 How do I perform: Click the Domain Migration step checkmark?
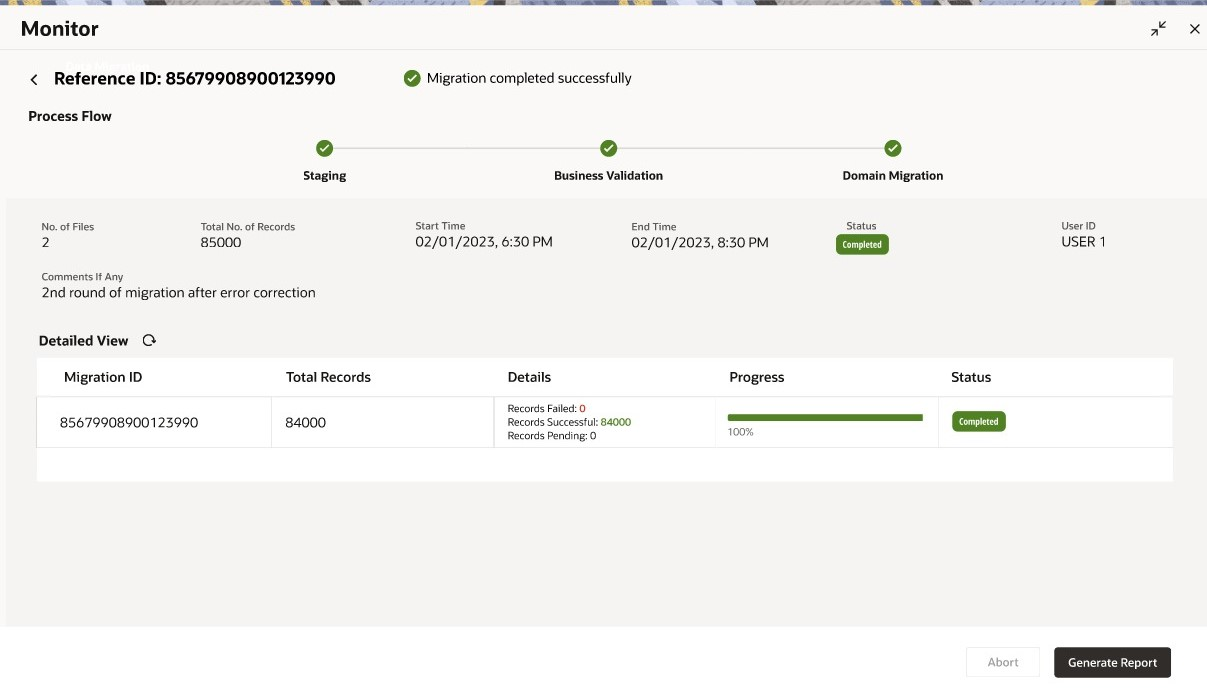pyautogui.click(x=893, y=148)
